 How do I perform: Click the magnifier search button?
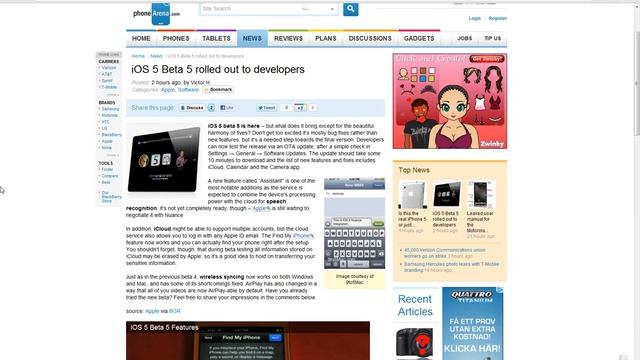click(x=351, y=9)
